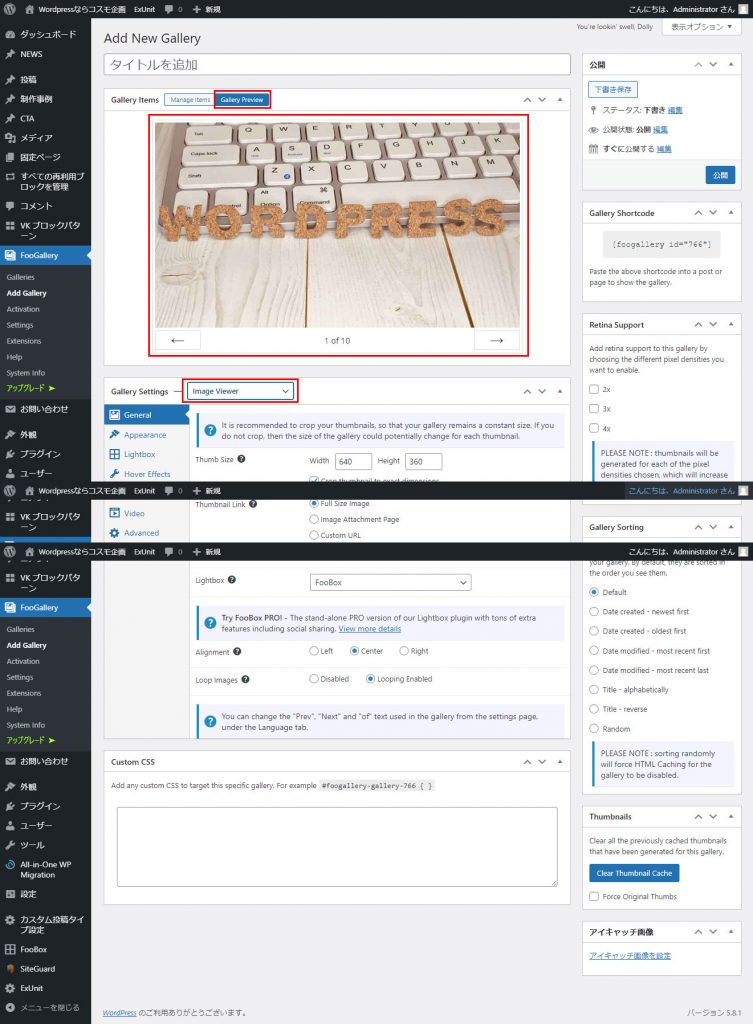This screenshot has height=1024, width=753.
Task: Click the next arrow in gallery preview
Action: coord(496,340)
